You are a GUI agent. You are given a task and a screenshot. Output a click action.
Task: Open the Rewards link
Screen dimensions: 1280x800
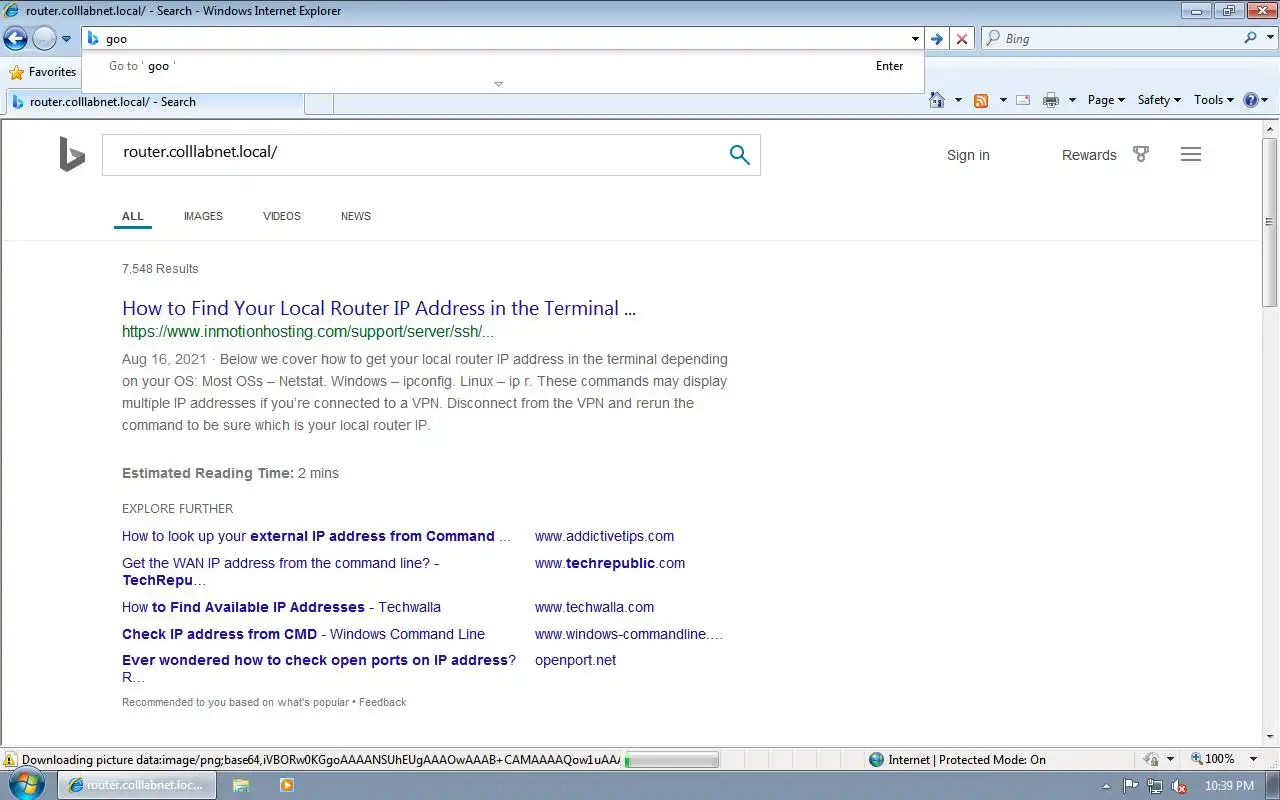[x=1089, y=155]
